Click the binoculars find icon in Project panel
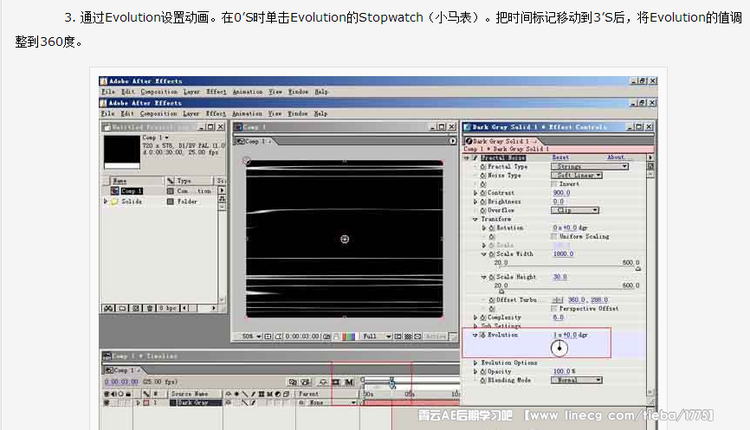 click(109, 309)
